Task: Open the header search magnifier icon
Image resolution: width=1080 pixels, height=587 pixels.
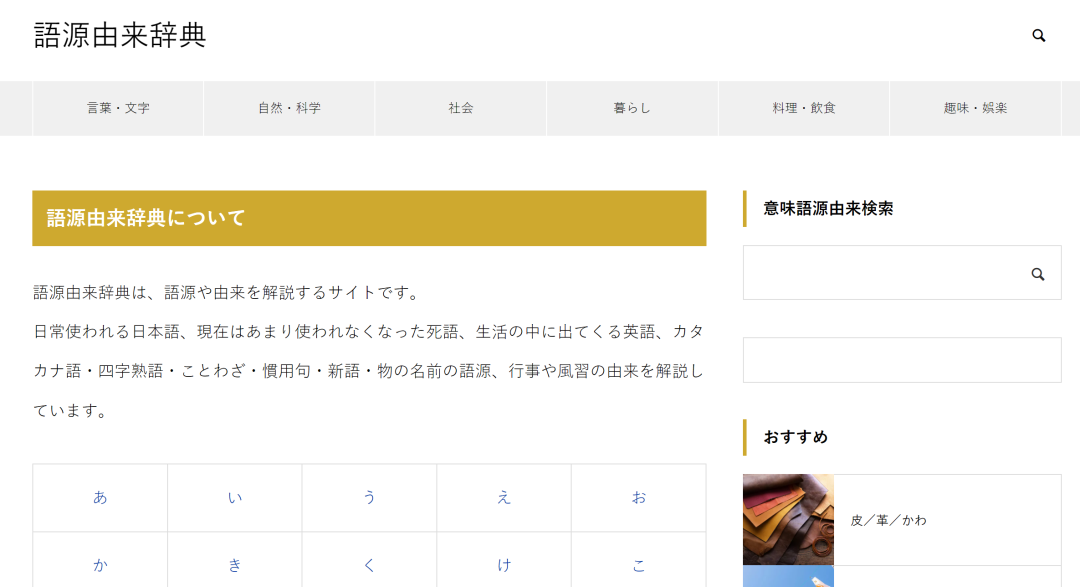Action: 1039,36
